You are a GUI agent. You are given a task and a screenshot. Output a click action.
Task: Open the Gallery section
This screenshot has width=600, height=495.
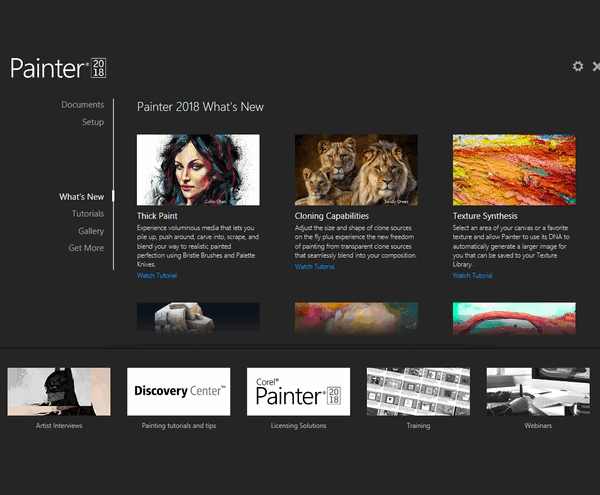(91, 231)
